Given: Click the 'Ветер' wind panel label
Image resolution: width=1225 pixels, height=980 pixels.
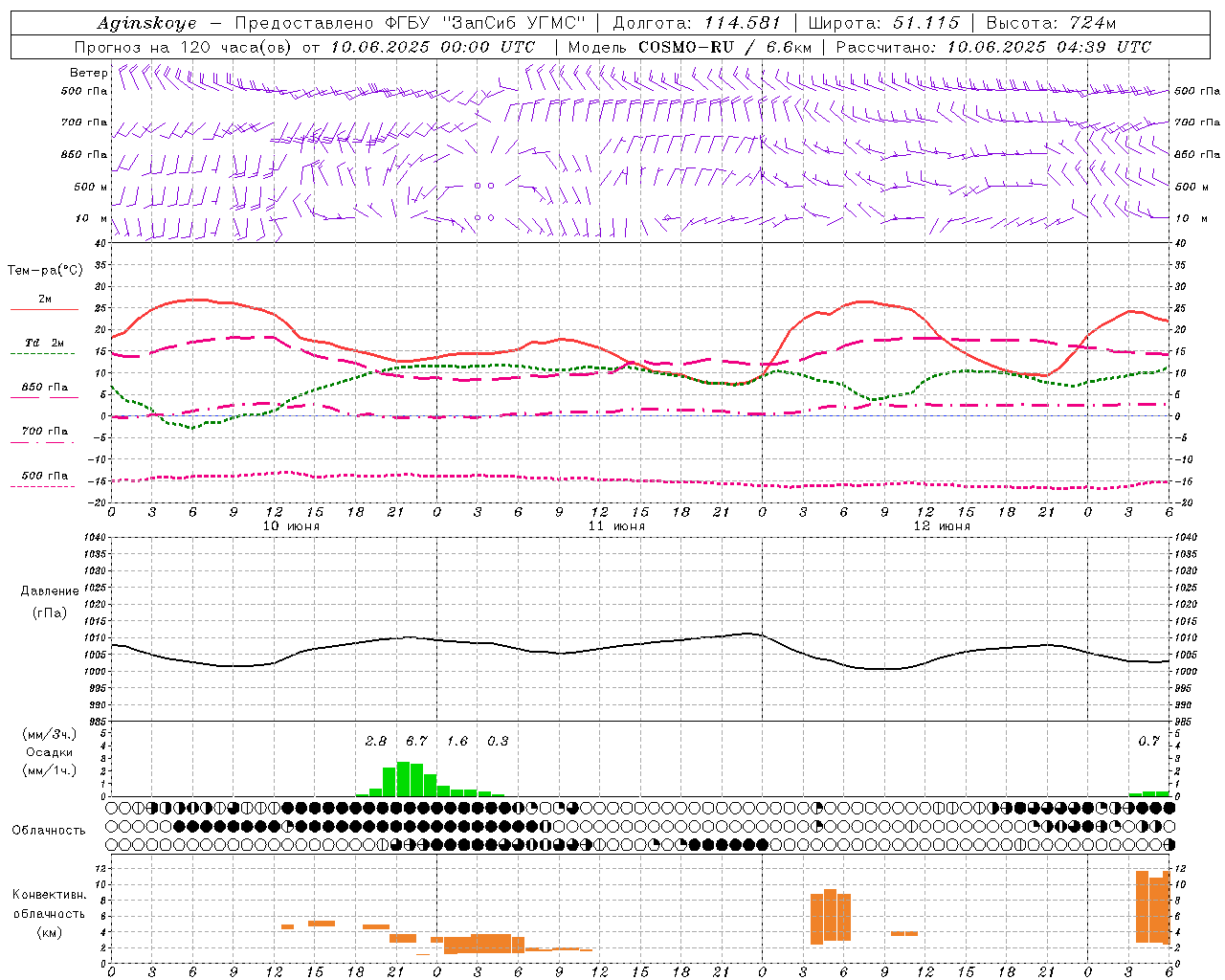Looking at the screenshot, I should (x=88, y=73).
